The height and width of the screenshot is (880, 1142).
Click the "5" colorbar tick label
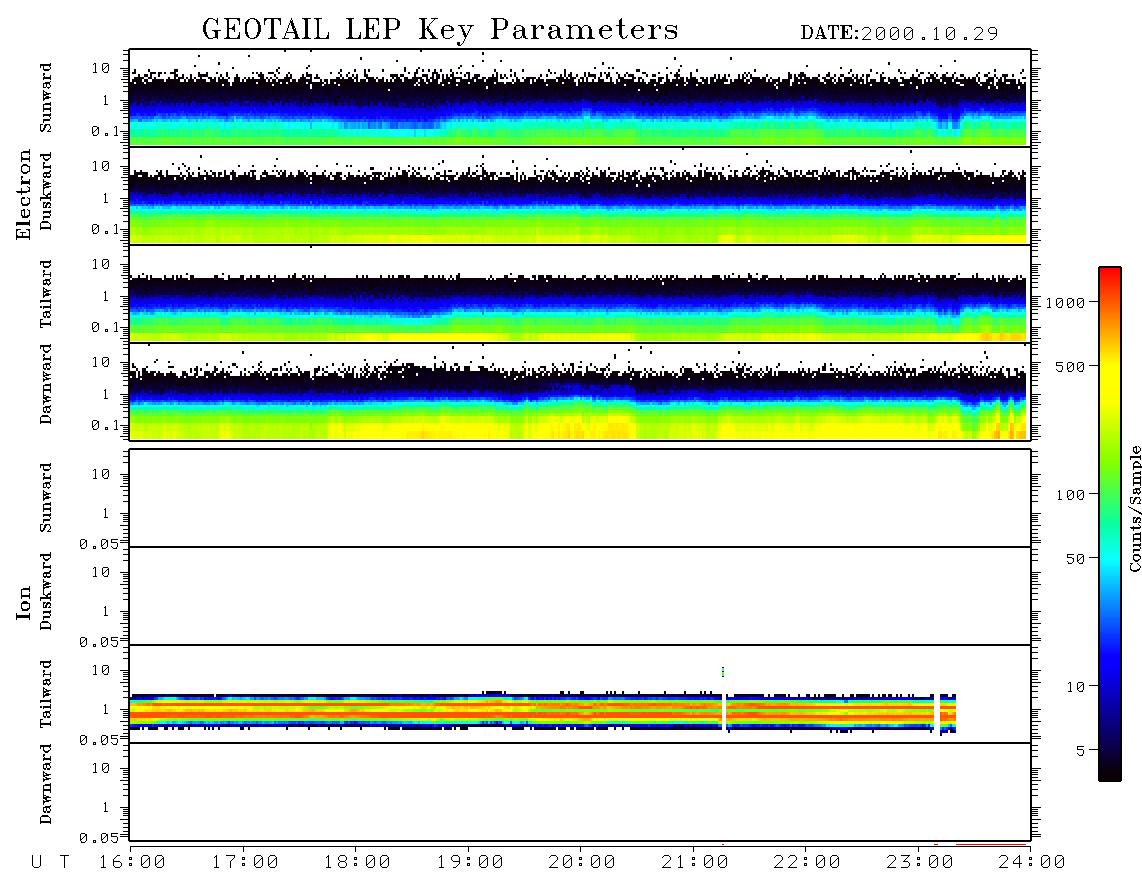click(1081, 751)
